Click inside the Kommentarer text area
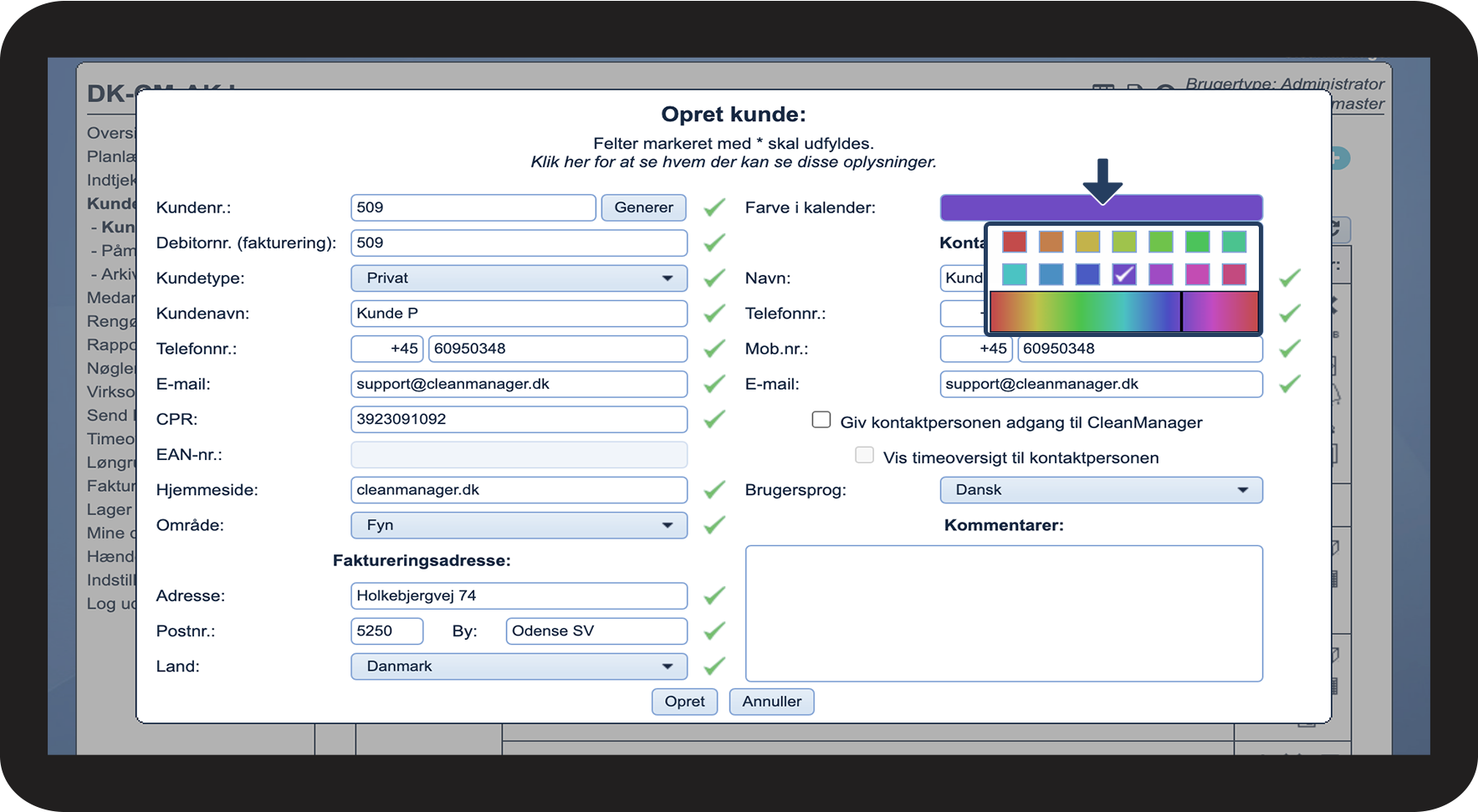1478x812 pixels. tap(1004, 613)
